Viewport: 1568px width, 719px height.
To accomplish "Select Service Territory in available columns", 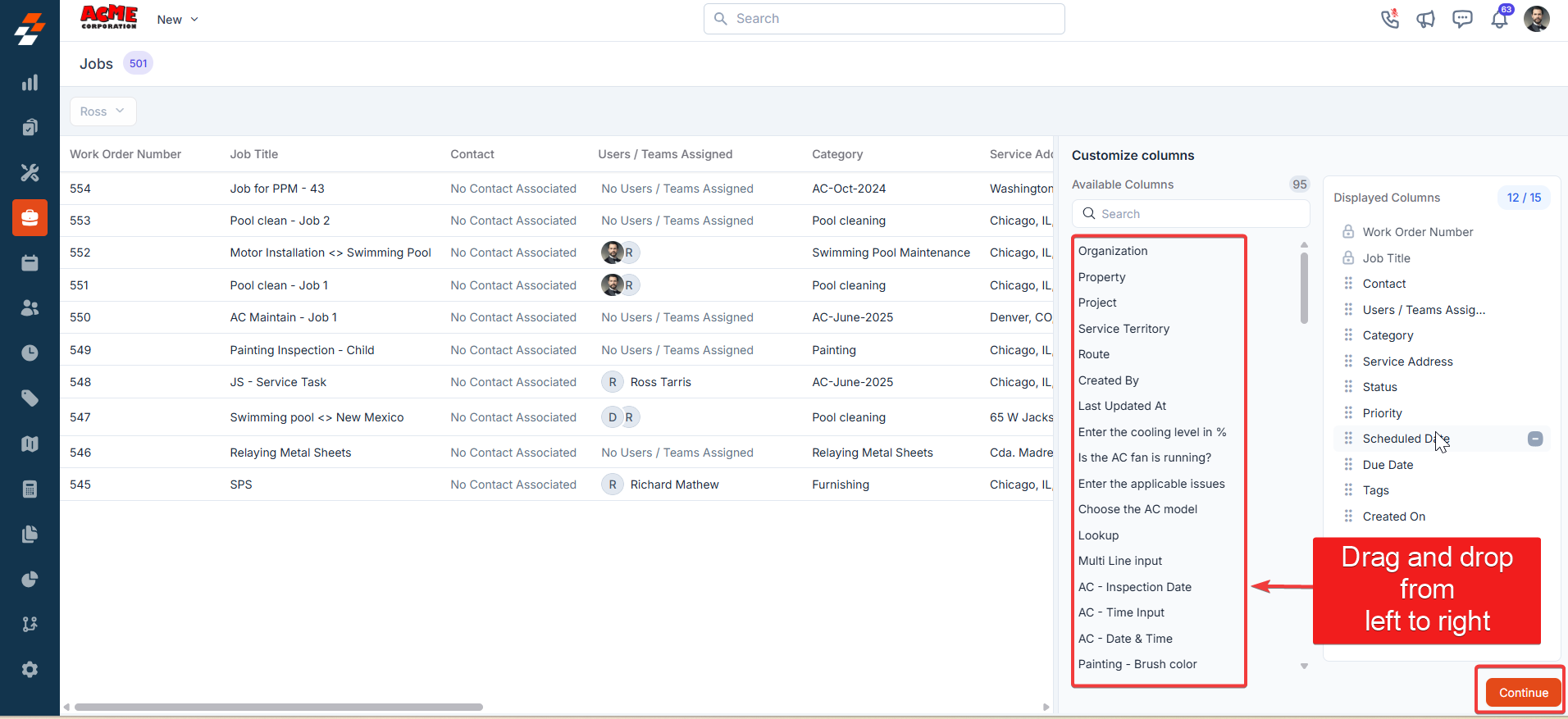I will pos(1124,329).
